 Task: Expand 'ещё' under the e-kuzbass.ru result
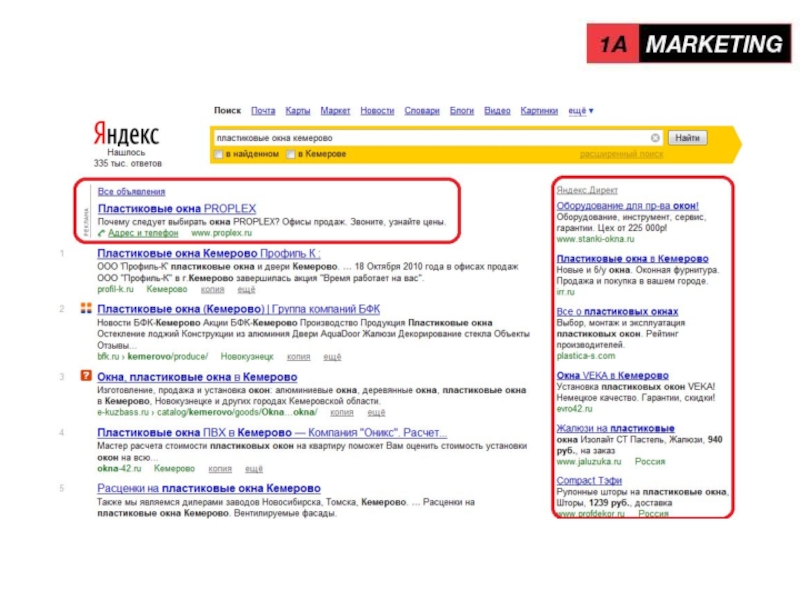click(376, 412)
